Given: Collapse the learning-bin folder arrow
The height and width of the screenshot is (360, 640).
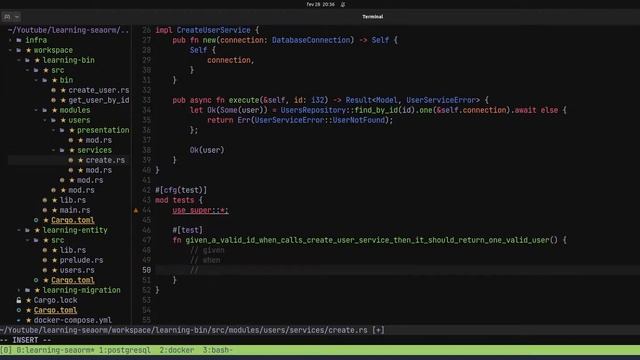Looking at the screenshot, I should pyautogui.click(x=19, y=60).
